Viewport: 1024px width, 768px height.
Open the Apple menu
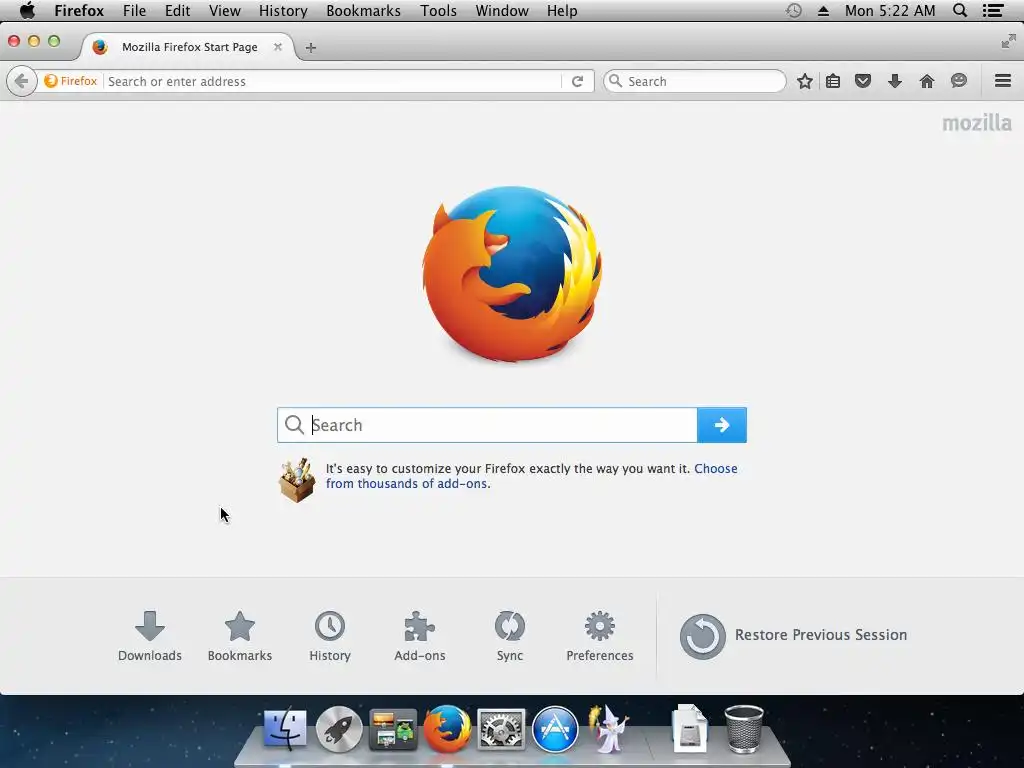[x=27, y=10]
